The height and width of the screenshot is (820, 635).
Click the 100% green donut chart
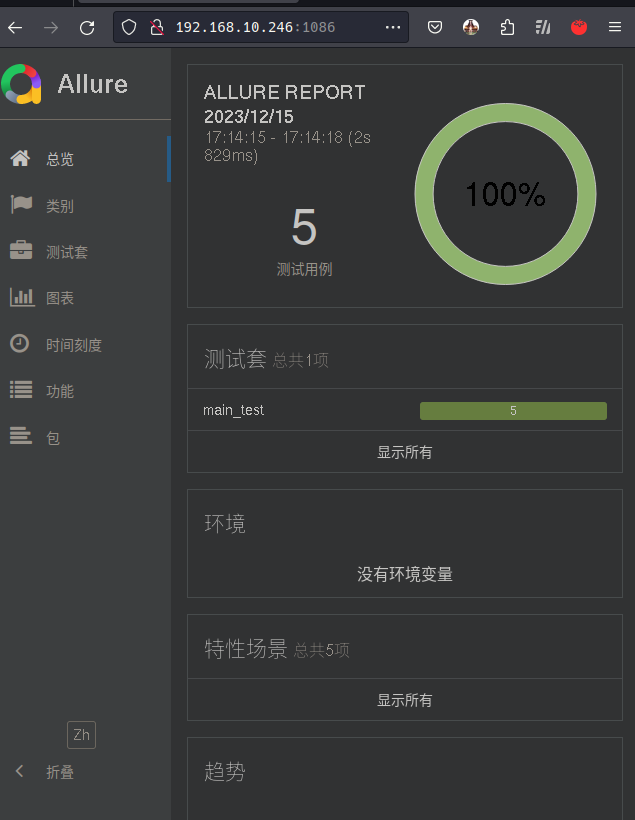point(505,194)
